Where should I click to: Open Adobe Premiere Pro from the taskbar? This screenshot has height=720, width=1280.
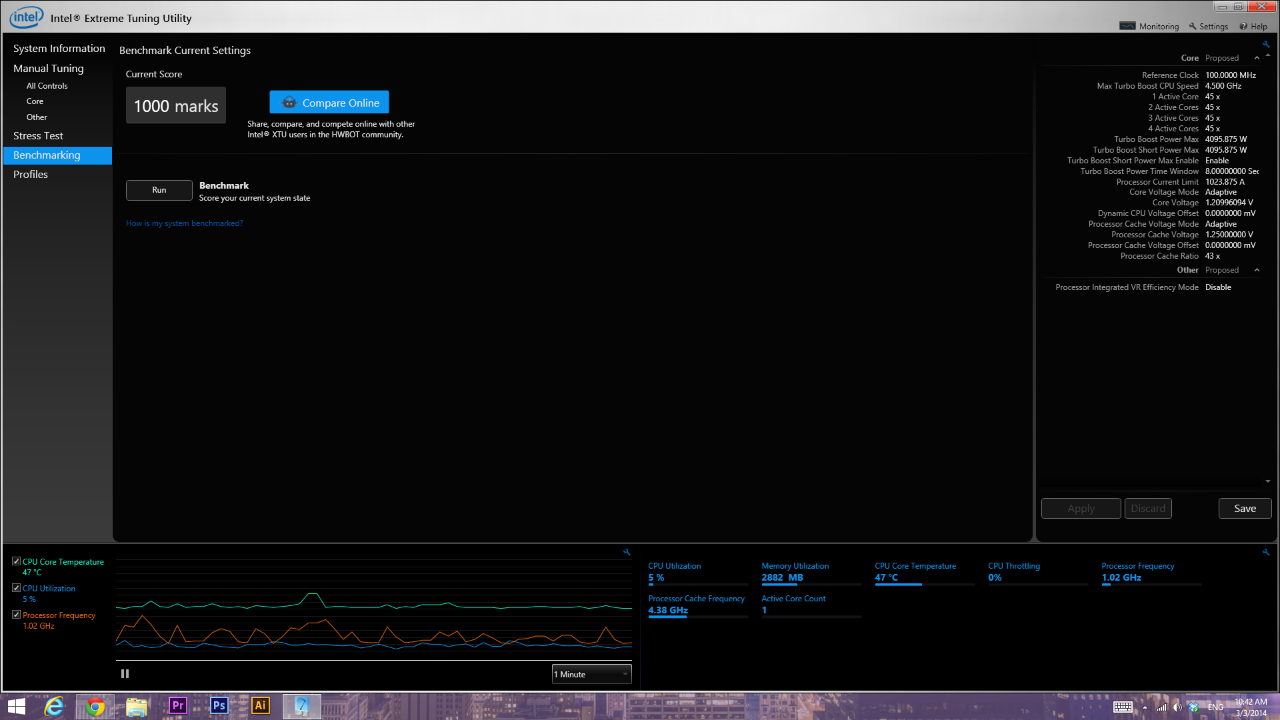coord(179,706)
